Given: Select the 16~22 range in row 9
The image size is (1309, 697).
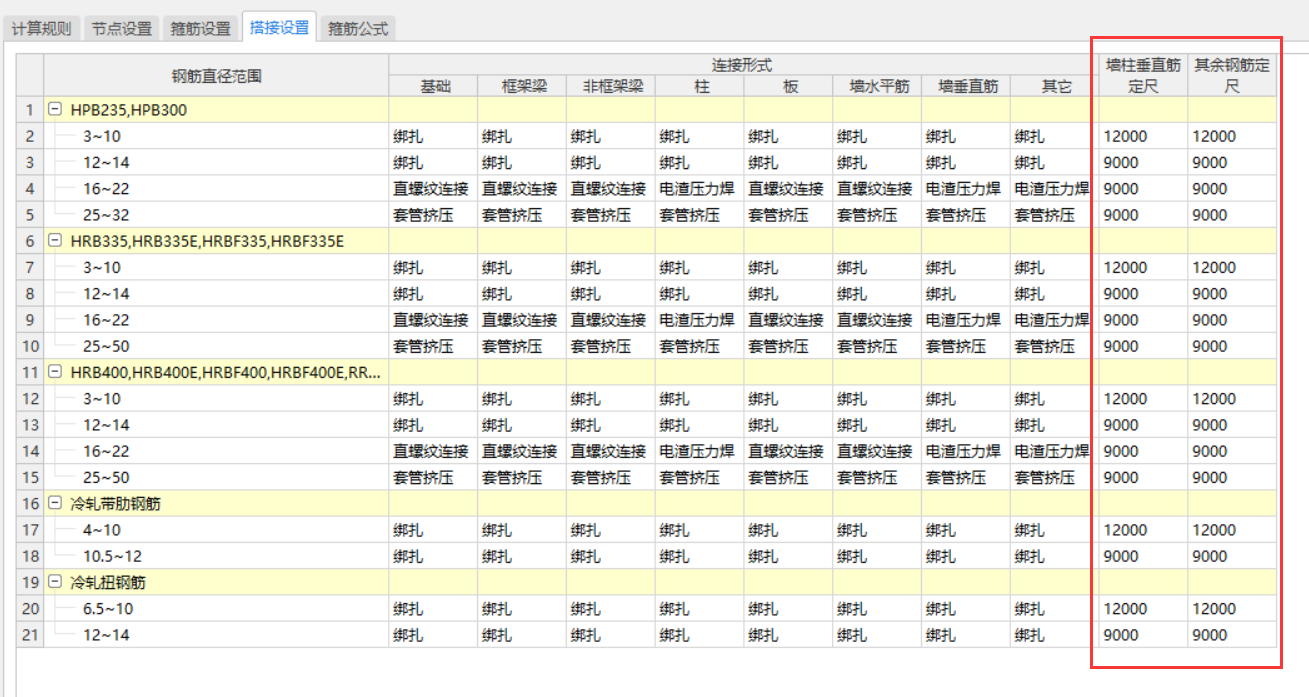Looking at the screenshot, I should 106,320.
